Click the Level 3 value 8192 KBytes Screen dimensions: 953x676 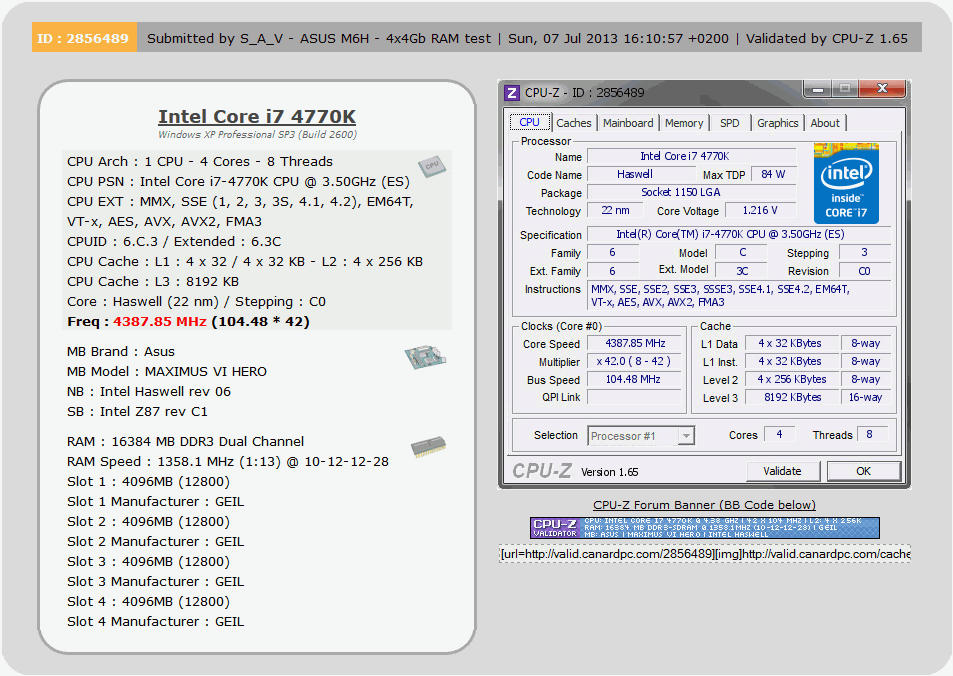(x=790, y=398)
